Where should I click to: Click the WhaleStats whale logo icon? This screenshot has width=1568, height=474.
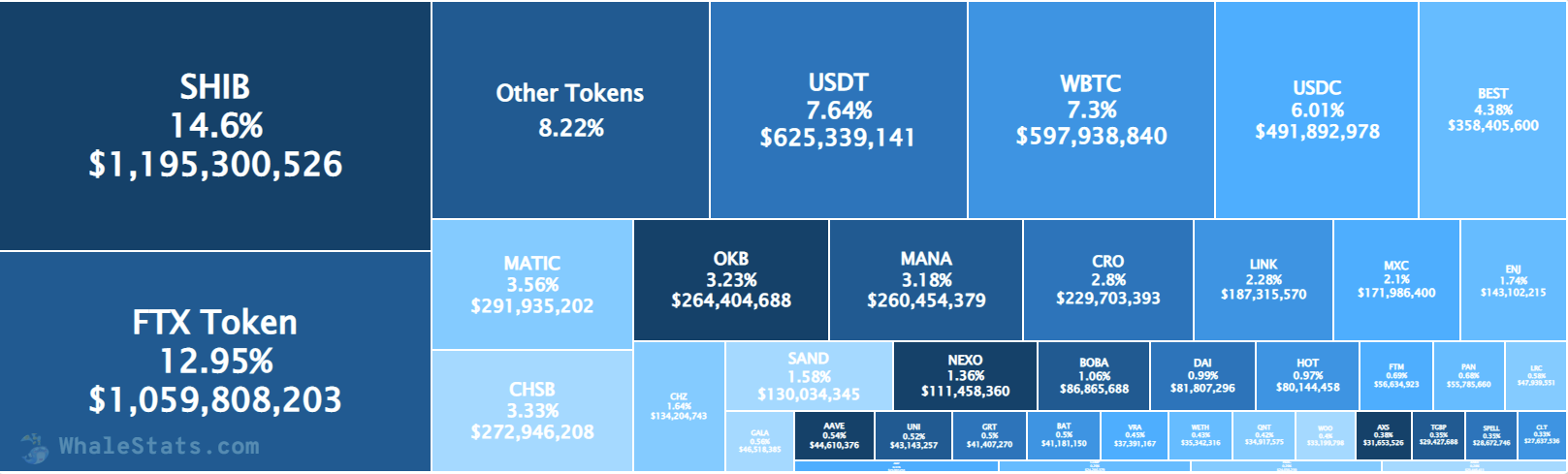pos(35,448)
